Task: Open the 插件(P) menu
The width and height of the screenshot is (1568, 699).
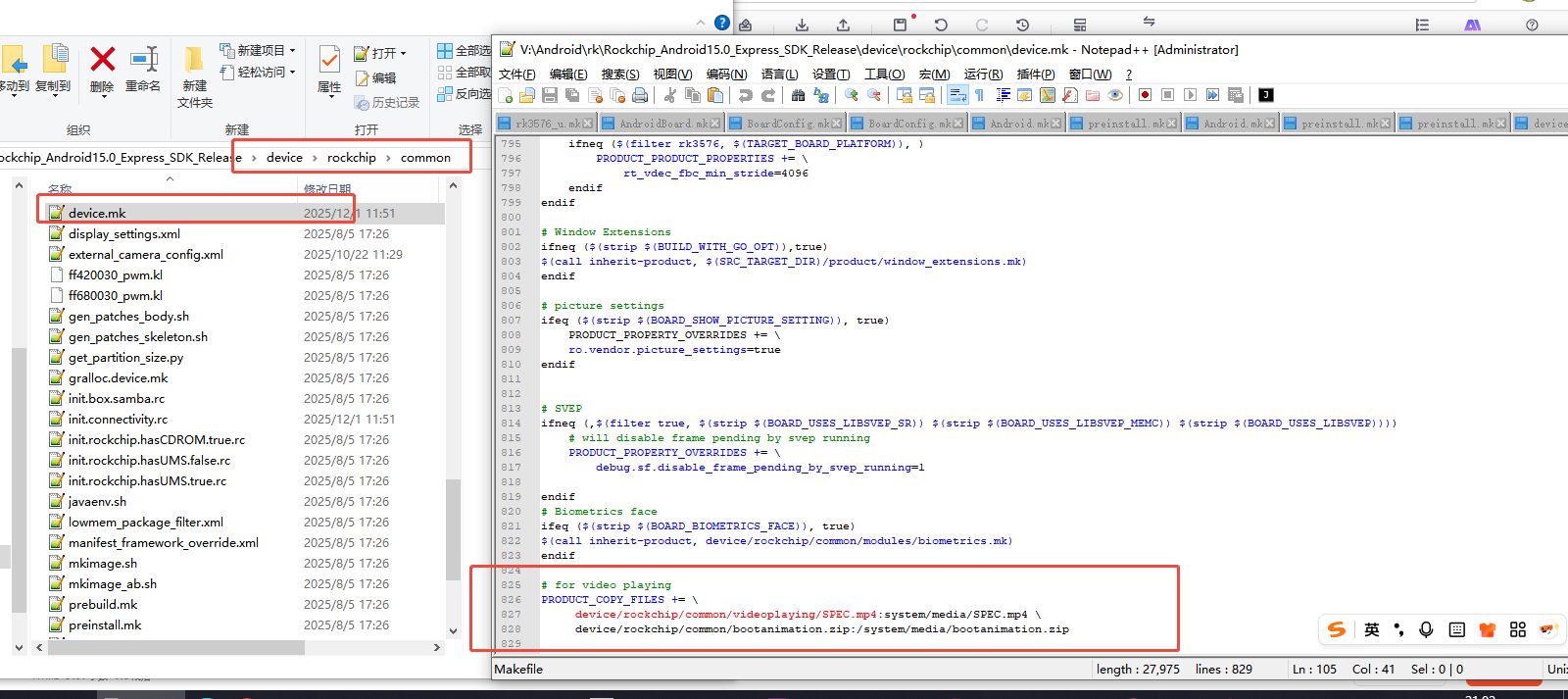Action: tap(1036, 75)
